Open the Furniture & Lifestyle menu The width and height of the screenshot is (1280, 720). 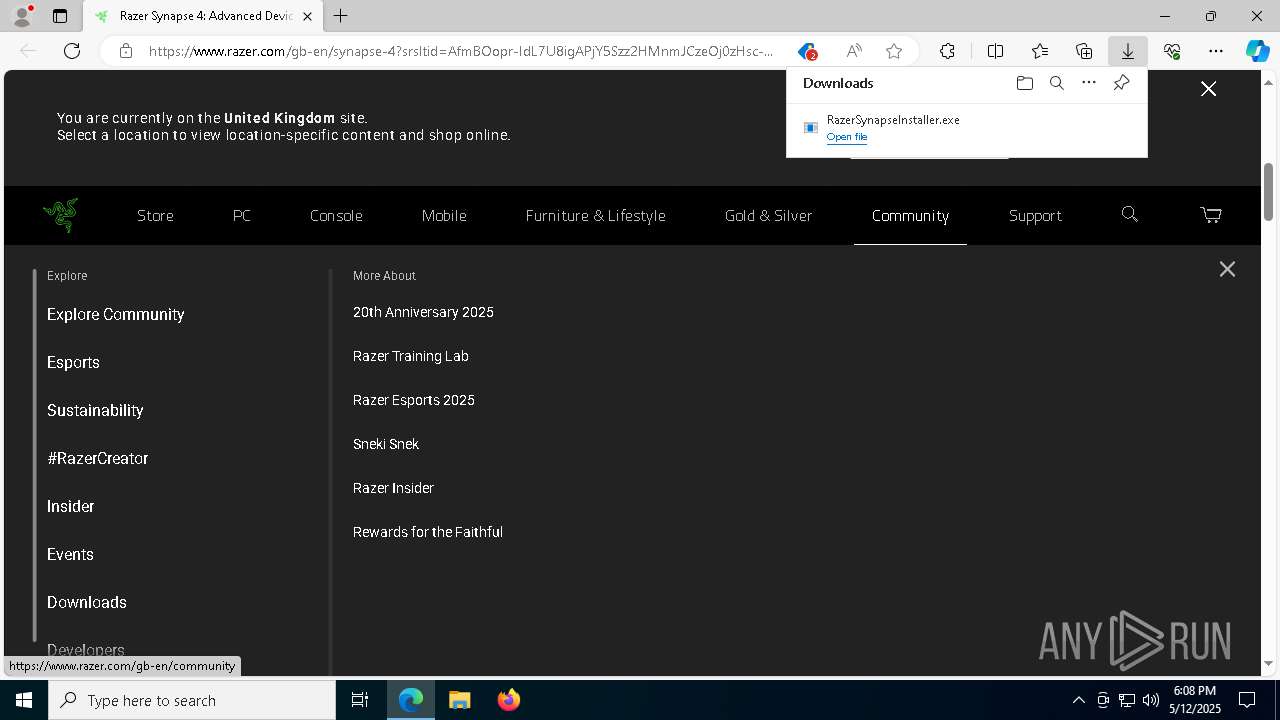click(595, 215)
